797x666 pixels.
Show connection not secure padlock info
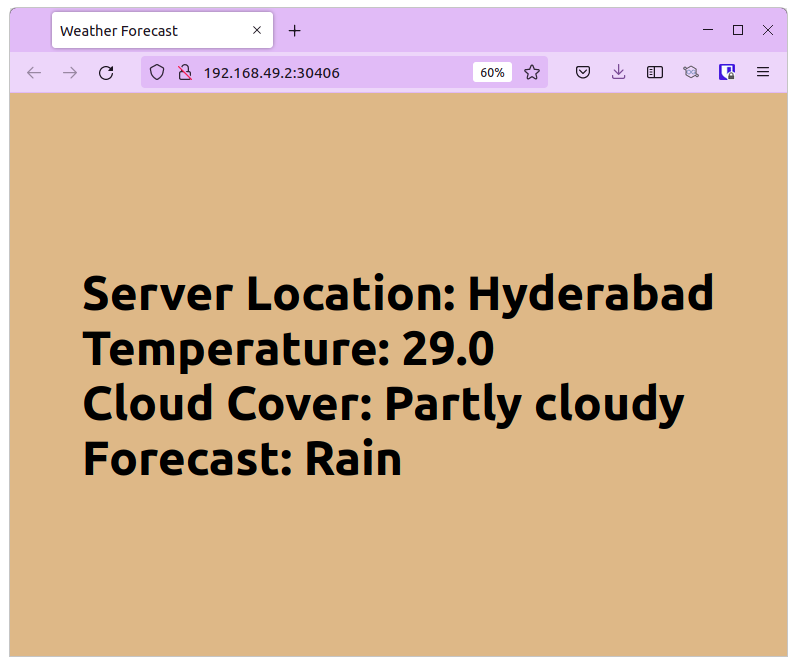click(x=185, y=72)
